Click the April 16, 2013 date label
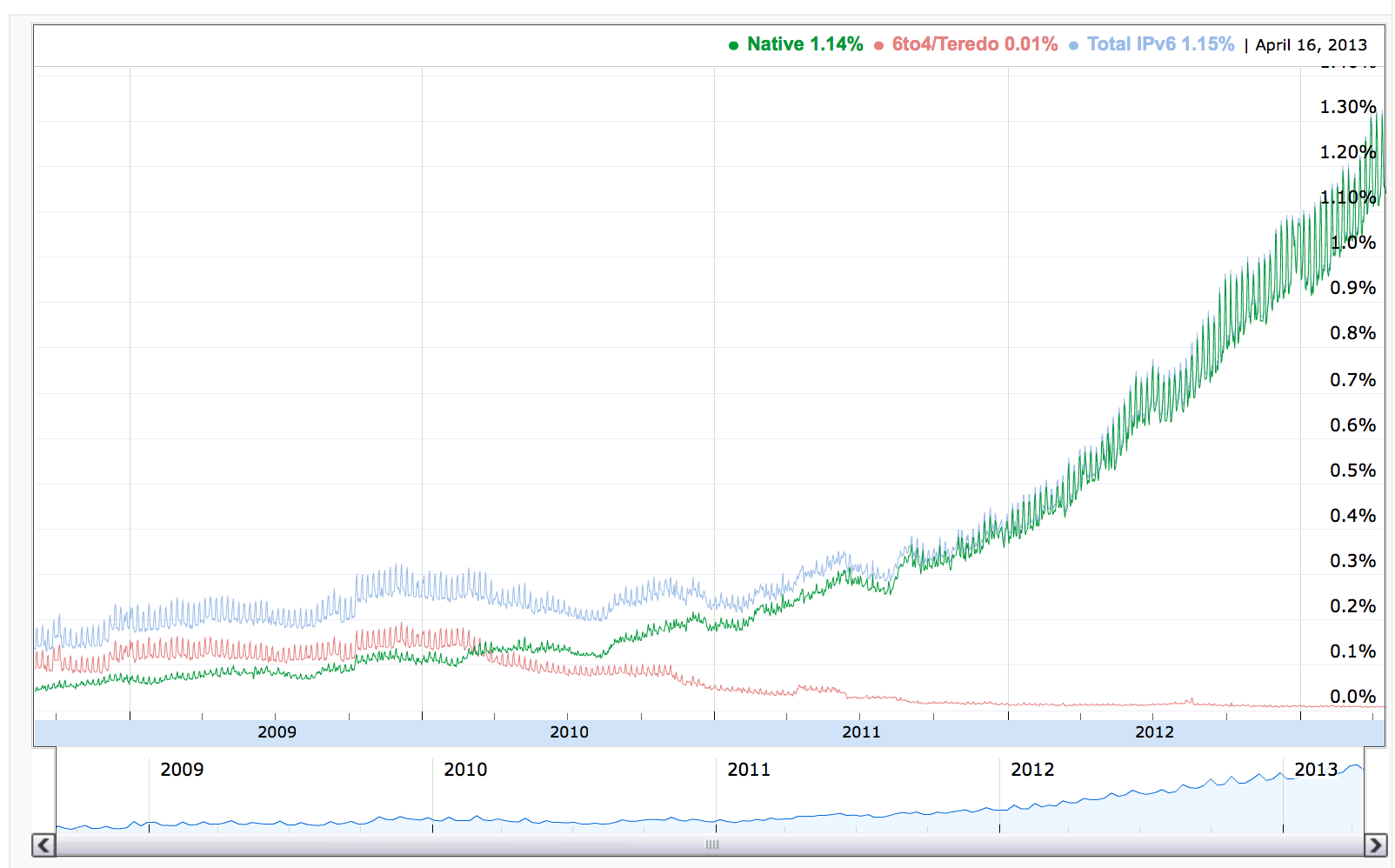 (1311, 45)
